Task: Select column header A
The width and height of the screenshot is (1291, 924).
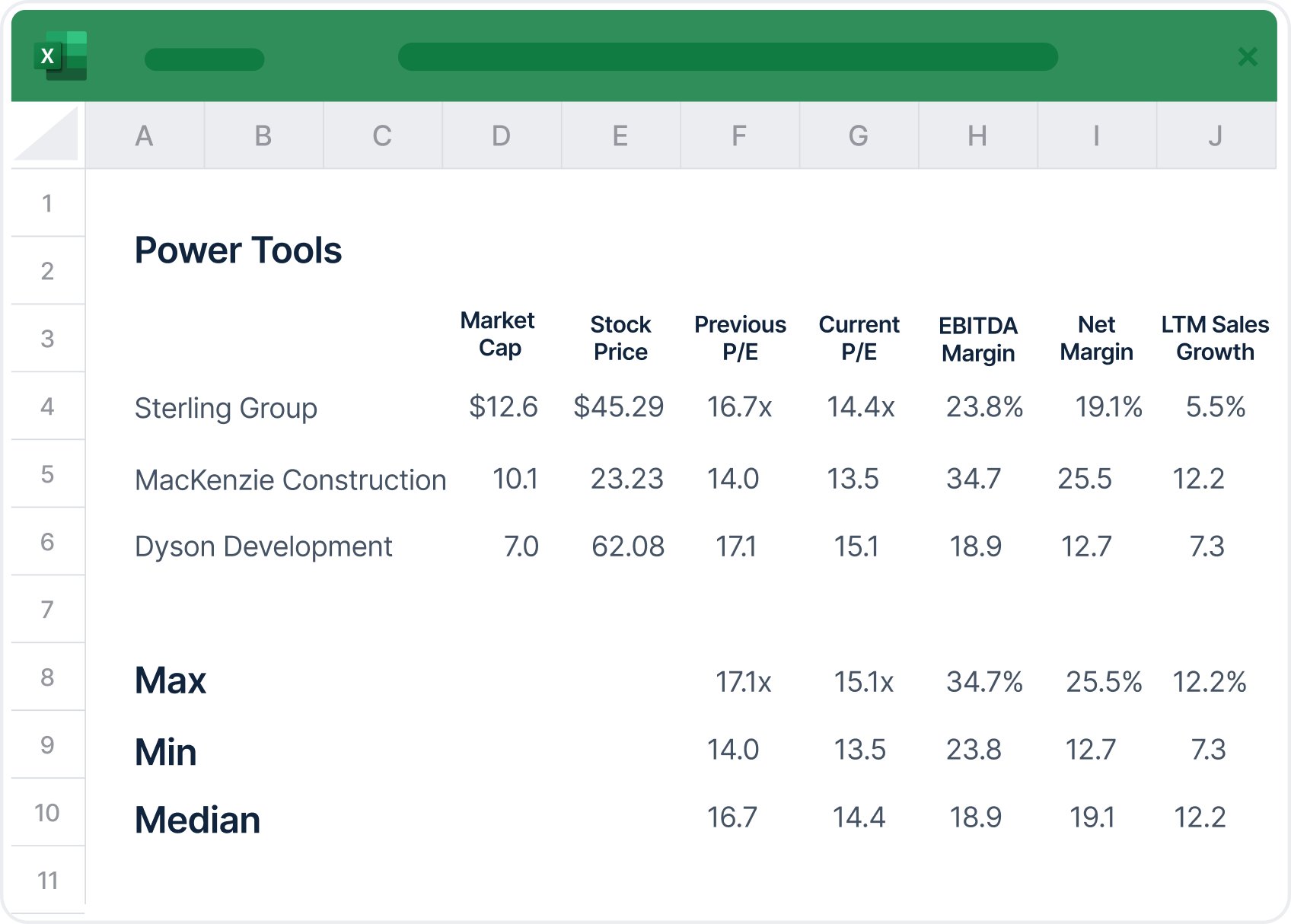Action: pos(145,135)
